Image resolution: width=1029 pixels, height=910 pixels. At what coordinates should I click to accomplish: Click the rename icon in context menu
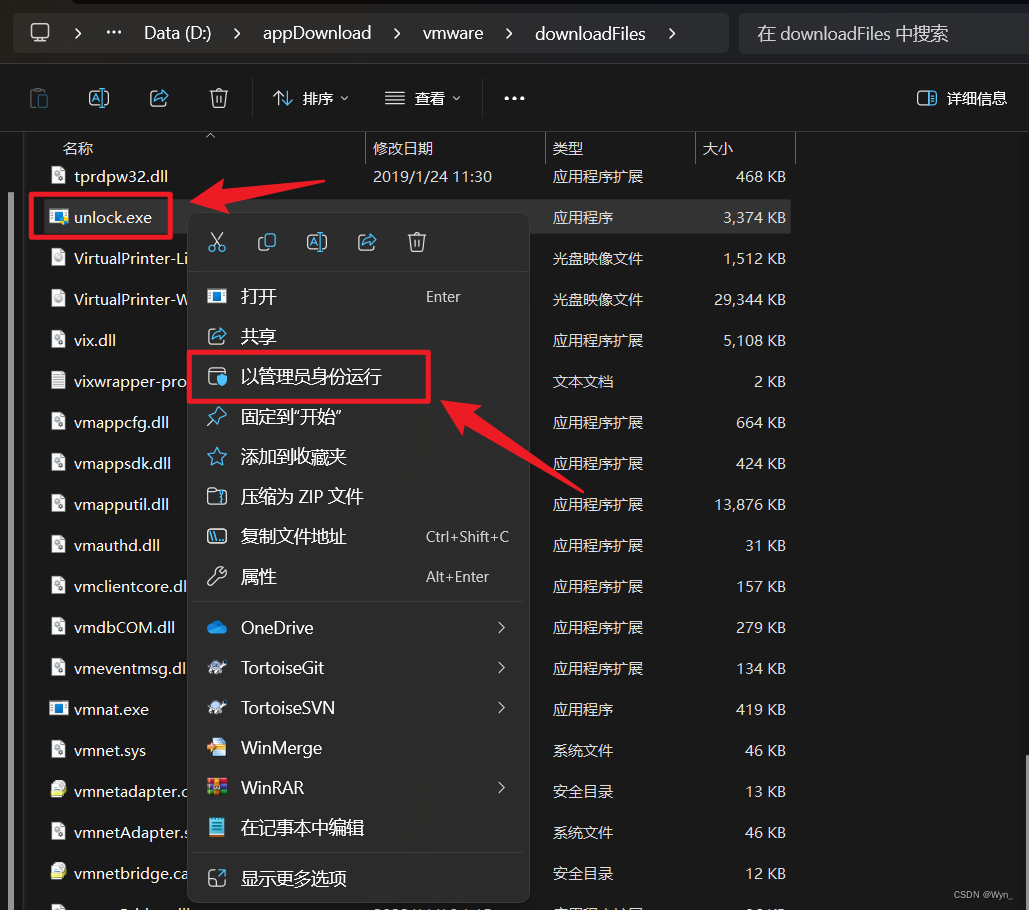coord(317,242)
